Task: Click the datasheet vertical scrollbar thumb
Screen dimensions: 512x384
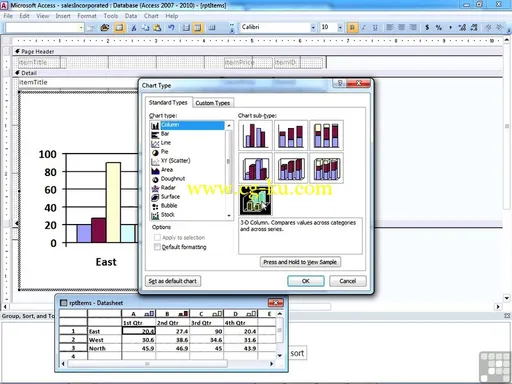Action: tap(280, 330)
